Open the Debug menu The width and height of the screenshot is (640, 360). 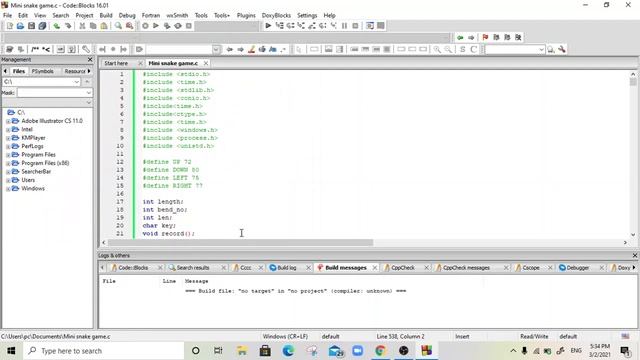coord(127,15)
